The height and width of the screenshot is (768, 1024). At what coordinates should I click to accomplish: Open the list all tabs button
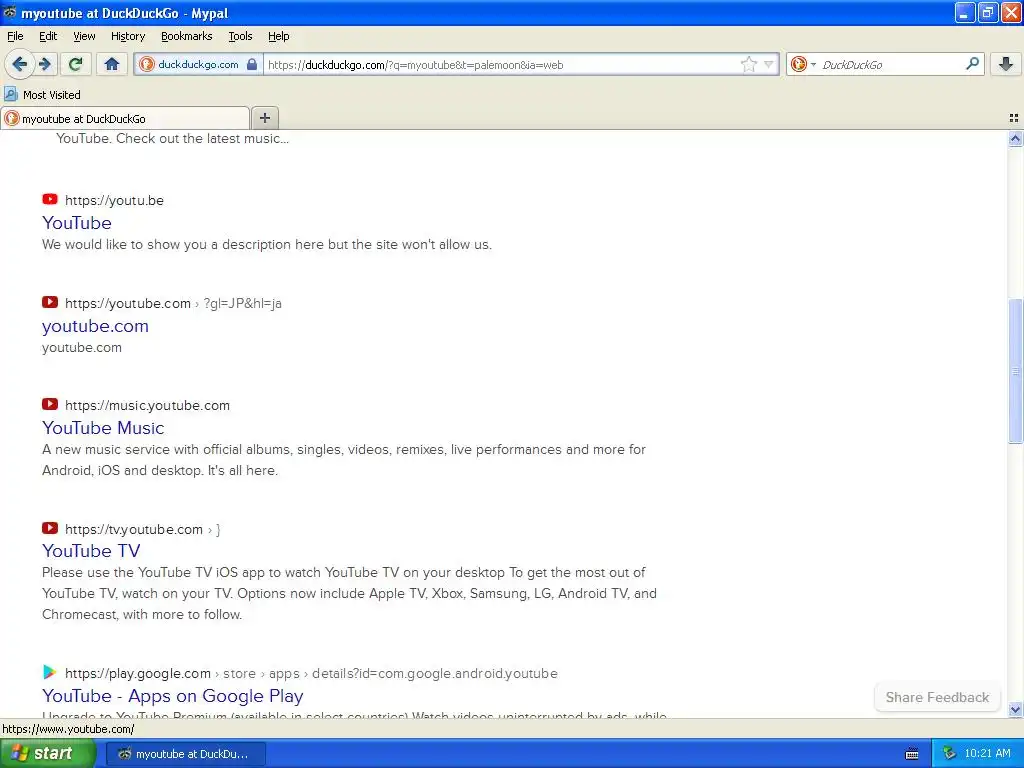(x=1014, y=118)
